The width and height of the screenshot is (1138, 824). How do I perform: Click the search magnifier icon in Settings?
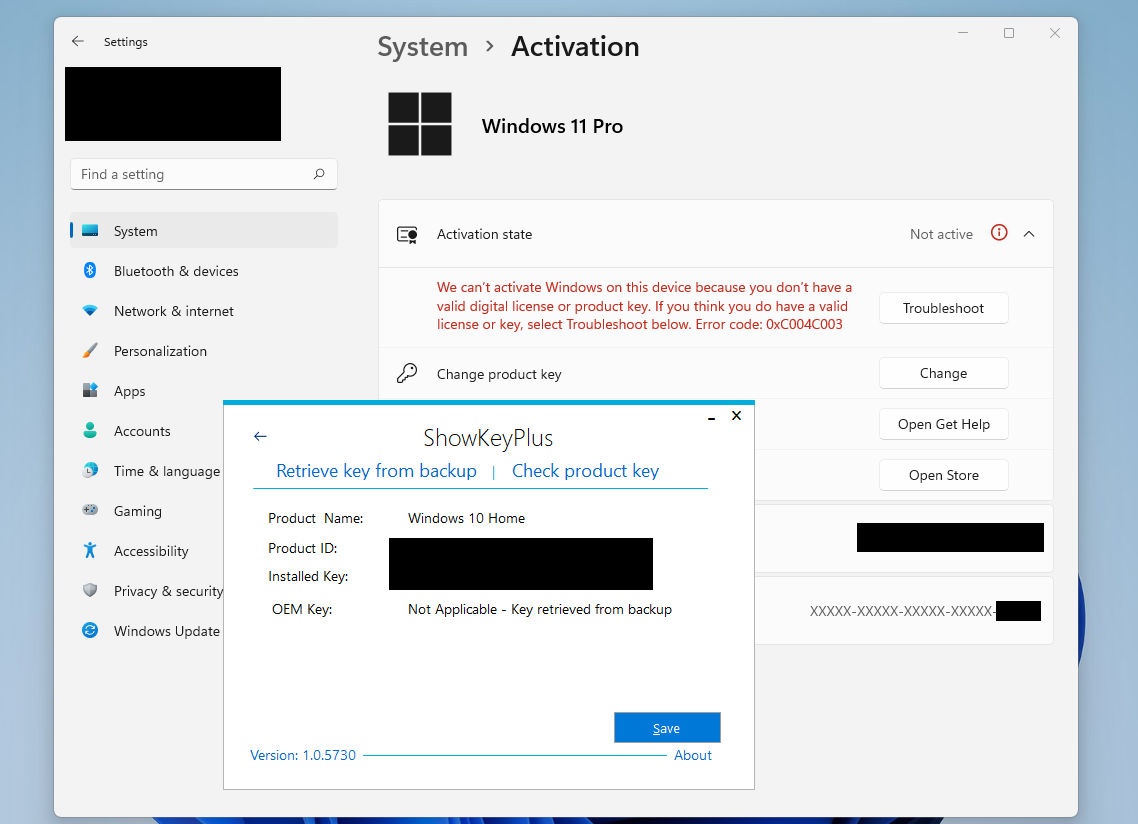pos(319,174)
